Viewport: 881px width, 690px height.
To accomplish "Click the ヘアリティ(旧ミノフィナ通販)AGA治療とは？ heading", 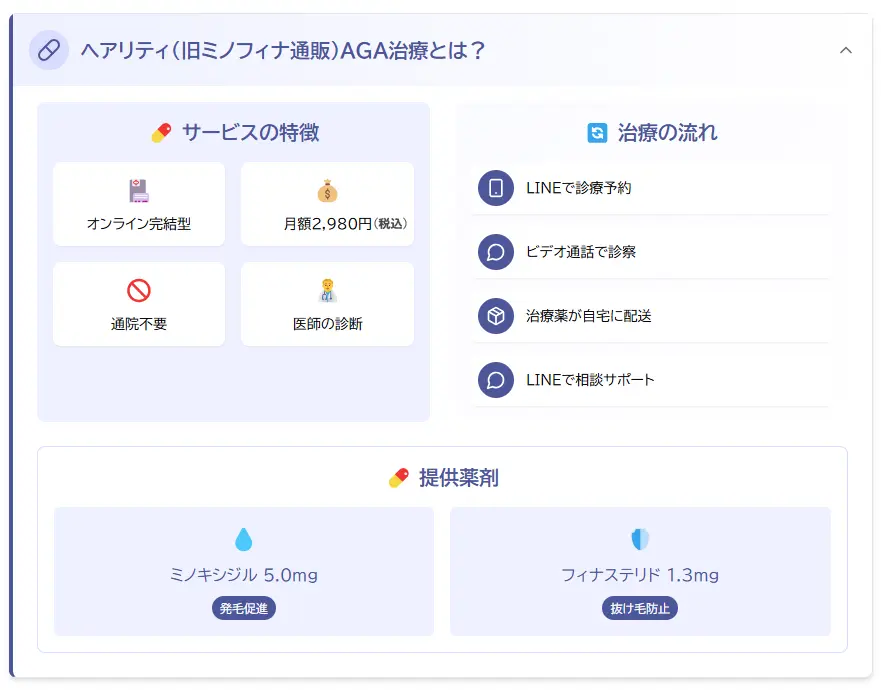I will pos(283,51).
